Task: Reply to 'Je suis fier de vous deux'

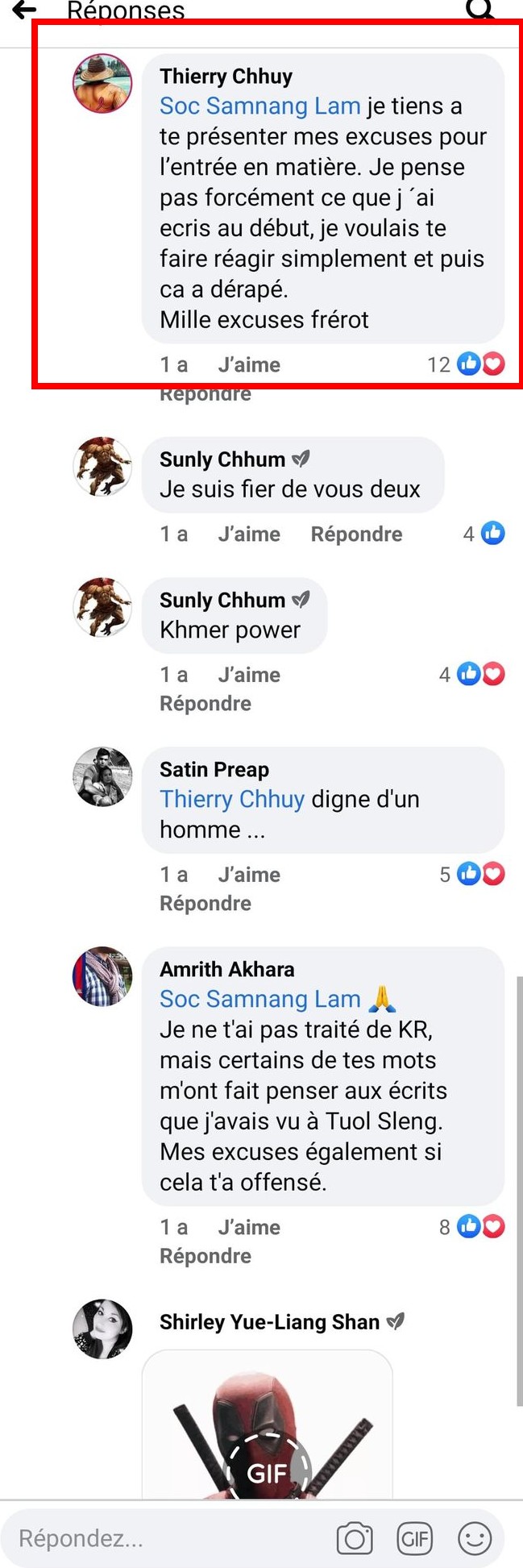Action: click(356, 534)
